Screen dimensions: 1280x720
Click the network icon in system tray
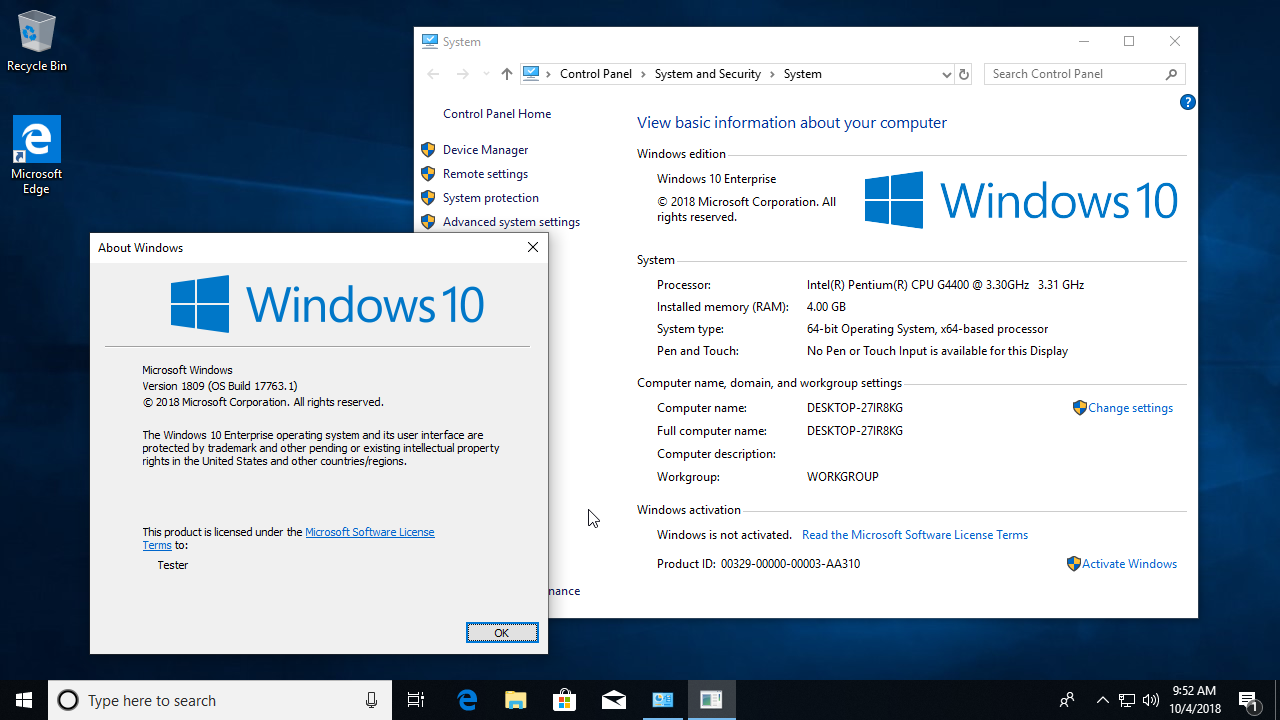click(x=1127, y=700)
